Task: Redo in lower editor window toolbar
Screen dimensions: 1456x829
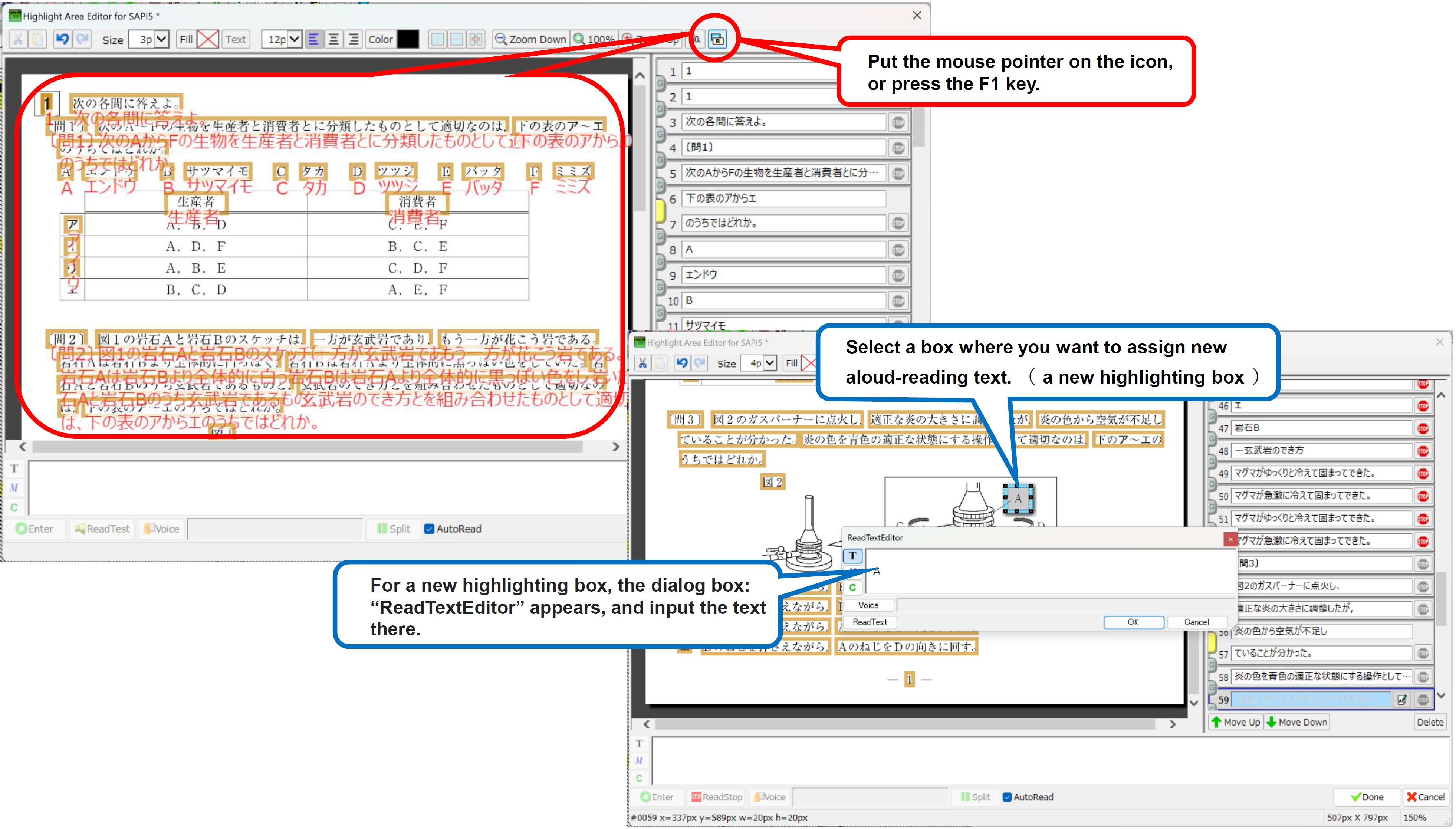Action: (700, 363)
